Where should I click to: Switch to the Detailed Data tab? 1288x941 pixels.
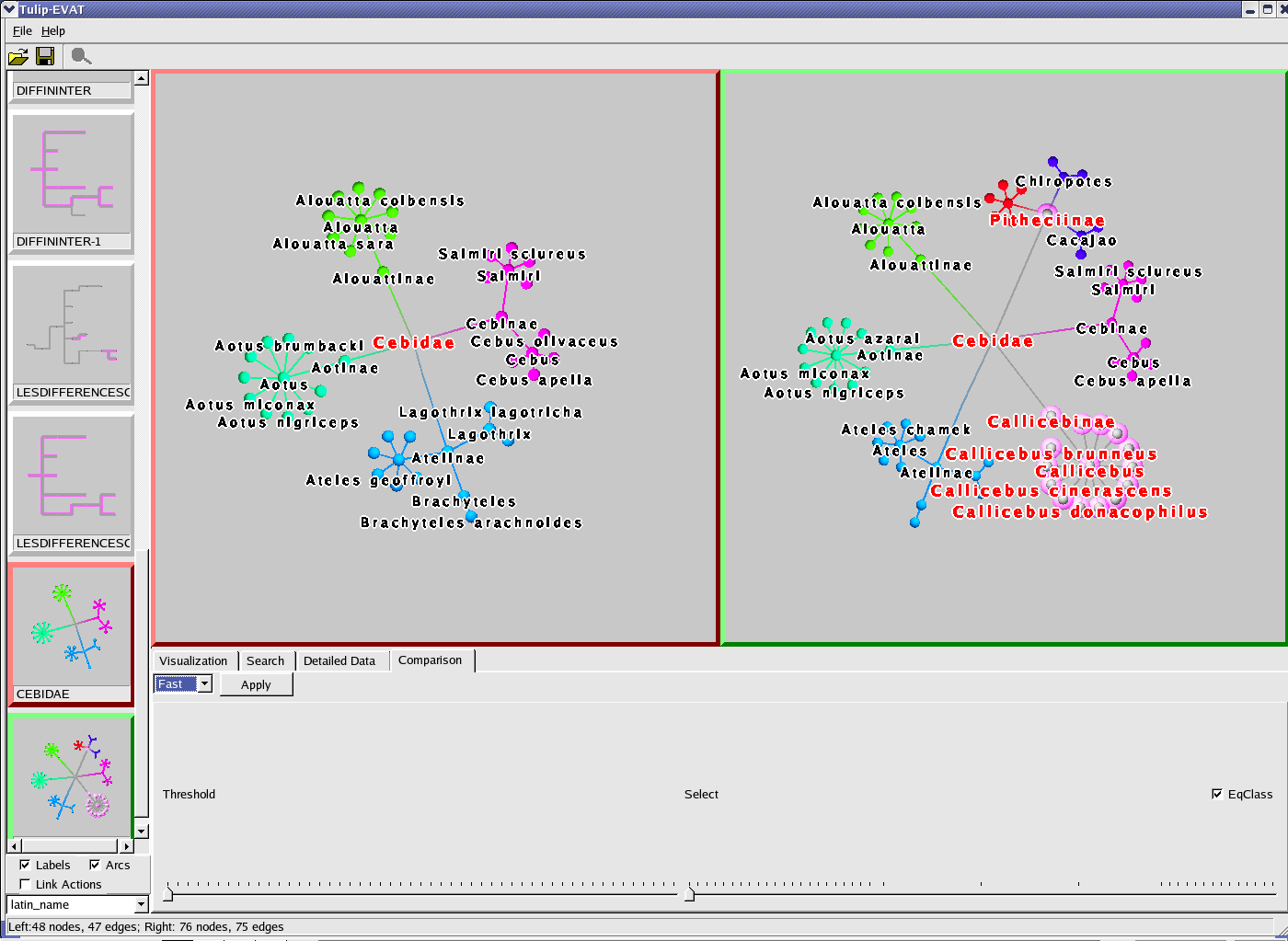point(339,660)
